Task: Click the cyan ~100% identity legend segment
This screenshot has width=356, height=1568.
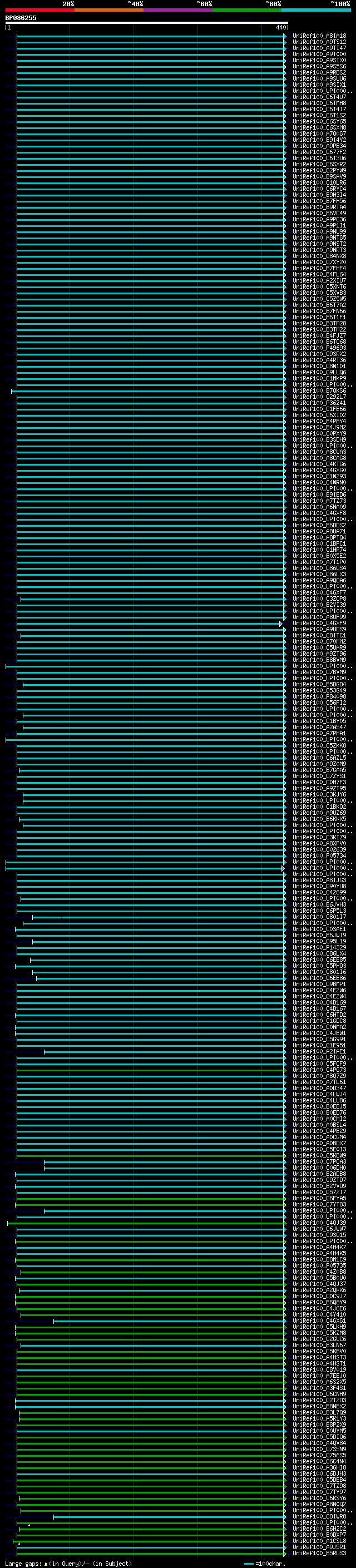Action: pos(316,10)
